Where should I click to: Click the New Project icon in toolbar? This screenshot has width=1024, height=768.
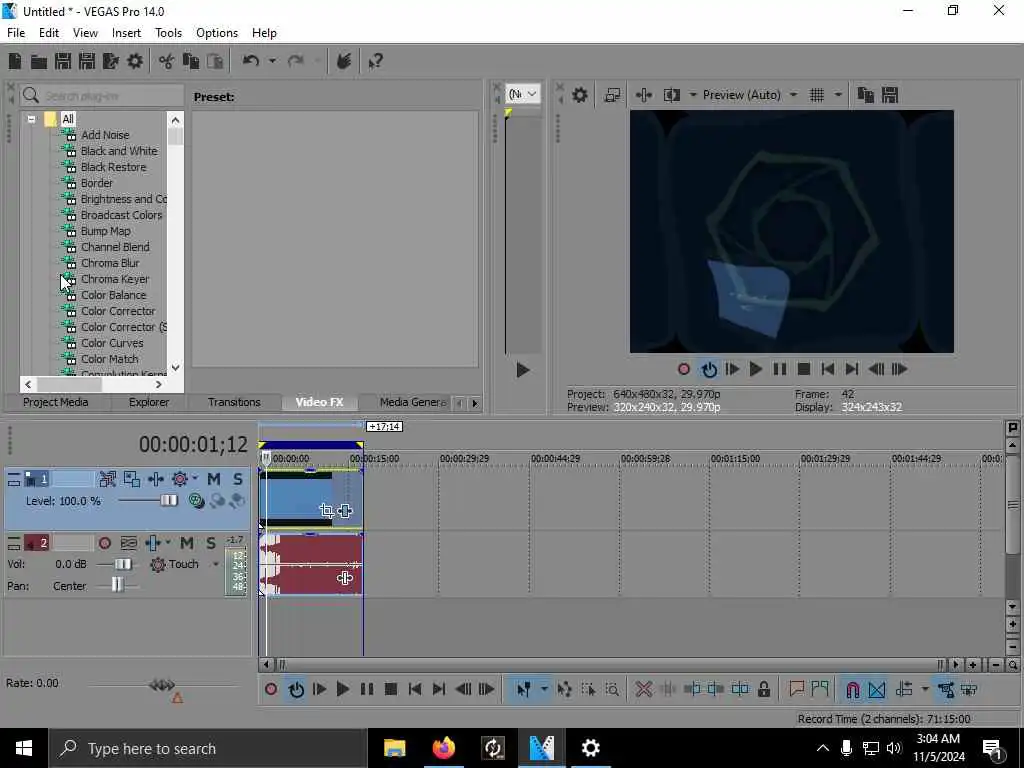(x=14, y=61)
